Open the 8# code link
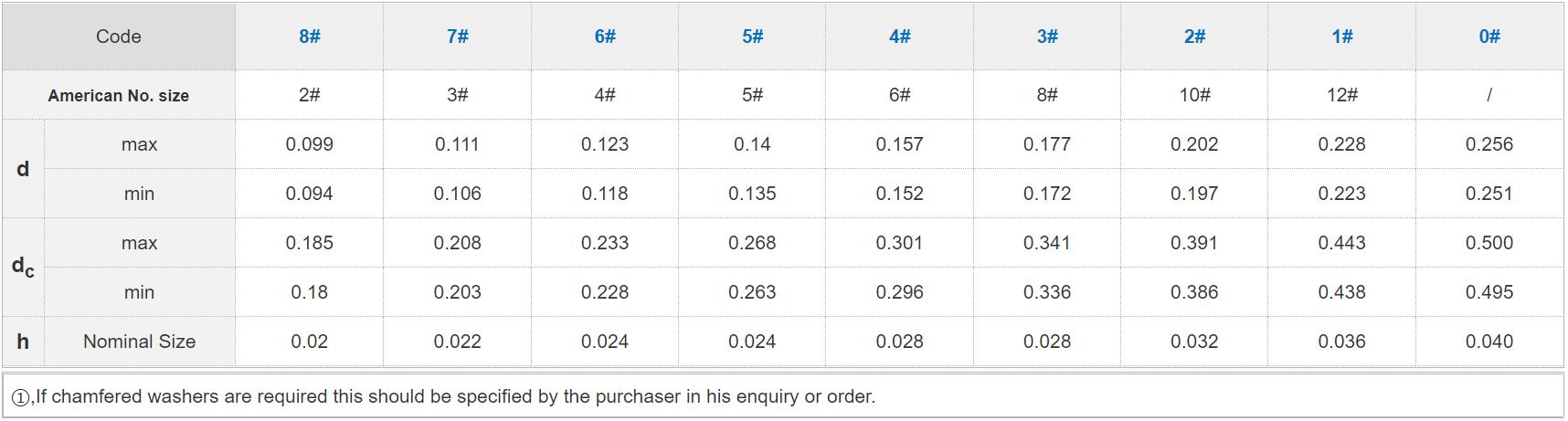1568x421 pixels. click(309, 37)
